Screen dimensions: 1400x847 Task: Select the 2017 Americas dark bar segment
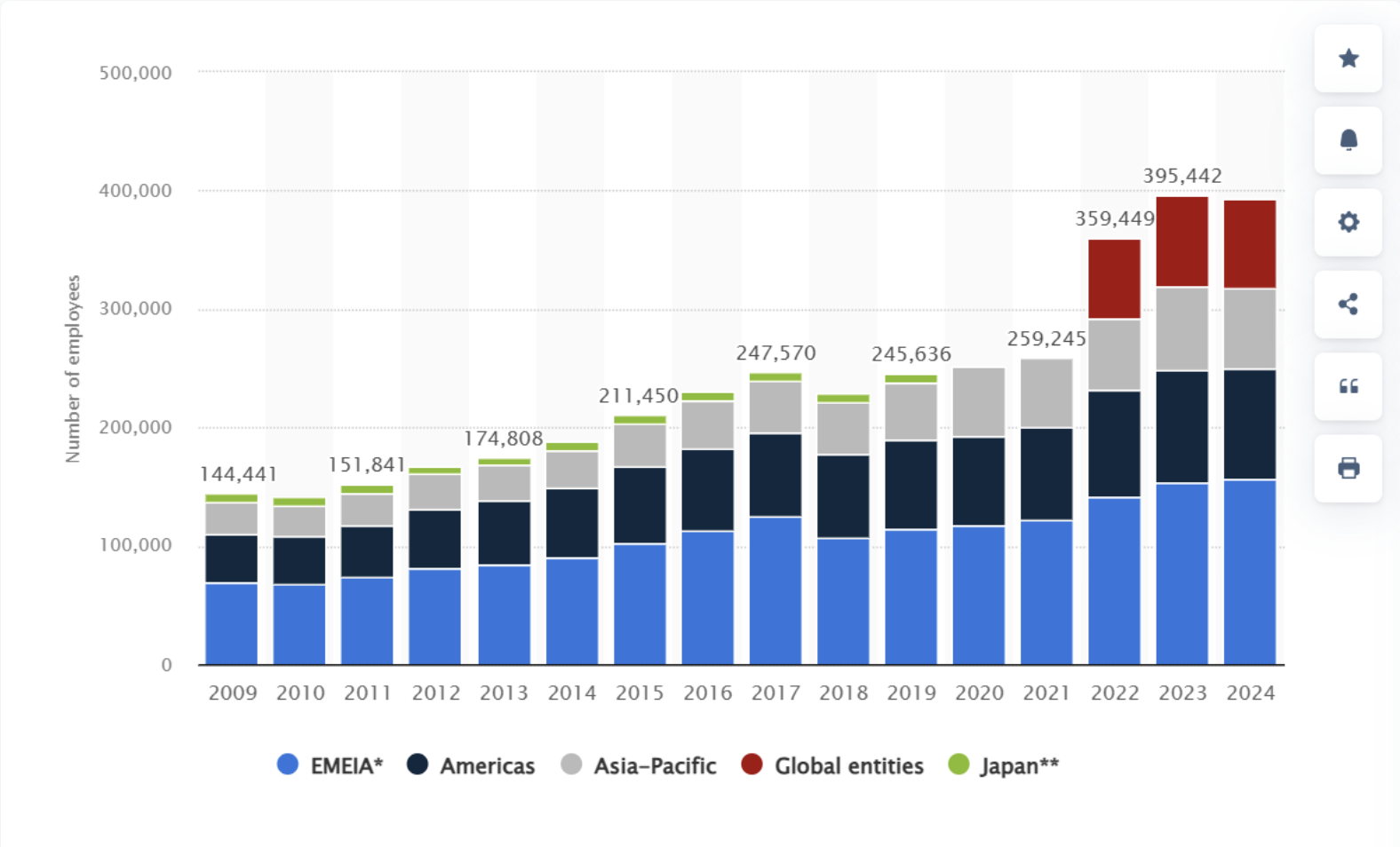[775, 475]
